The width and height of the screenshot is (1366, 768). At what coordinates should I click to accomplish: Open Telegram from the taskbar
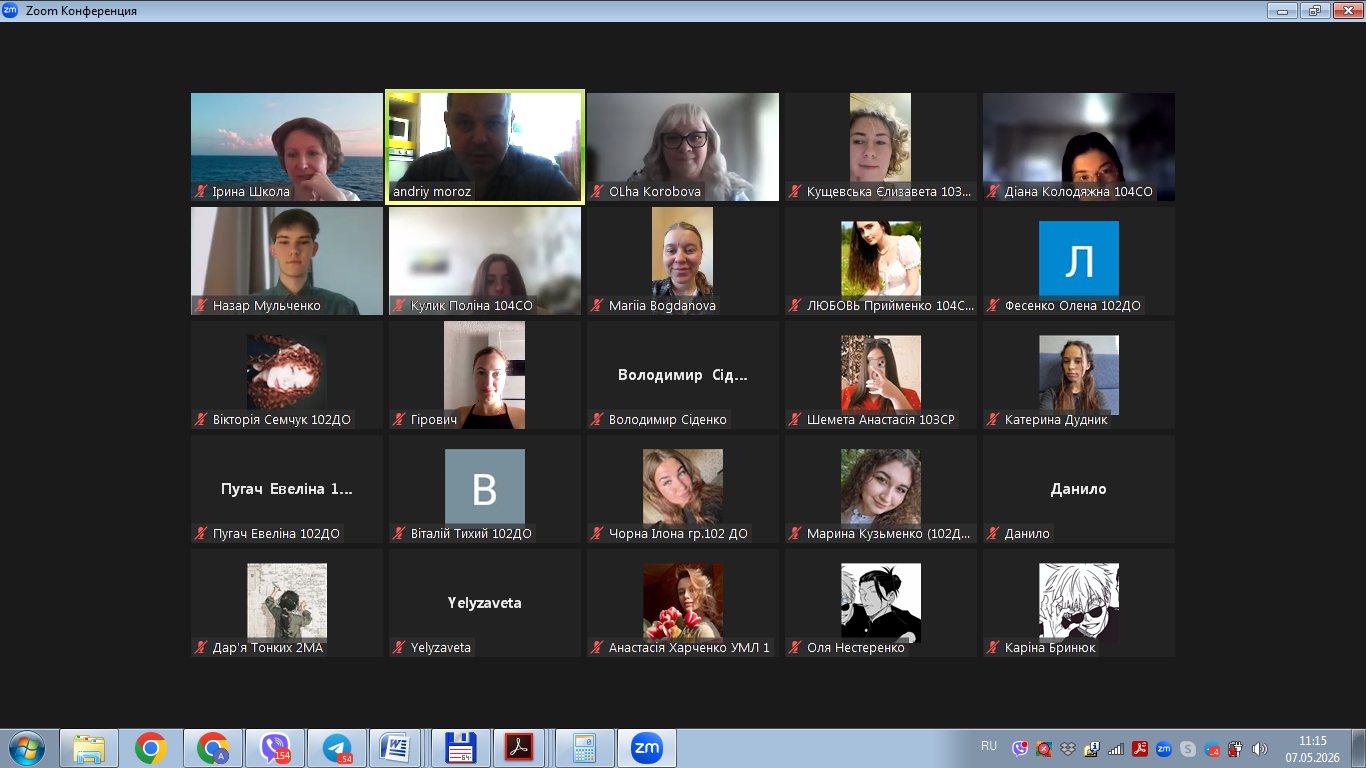337,748
